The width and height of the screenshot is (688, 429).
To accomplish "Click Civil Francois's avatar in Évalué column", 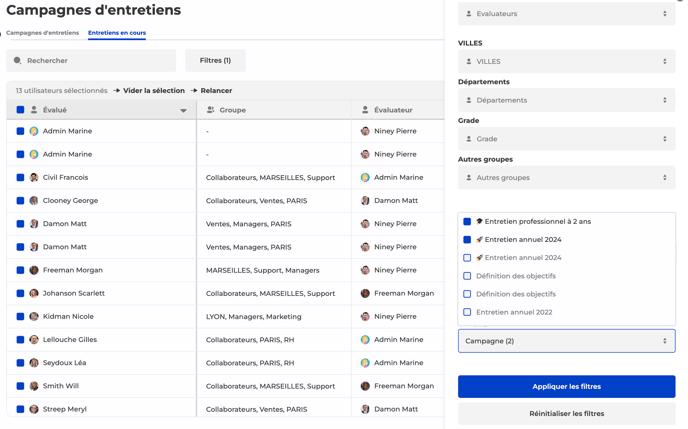I will pos(34,178).
